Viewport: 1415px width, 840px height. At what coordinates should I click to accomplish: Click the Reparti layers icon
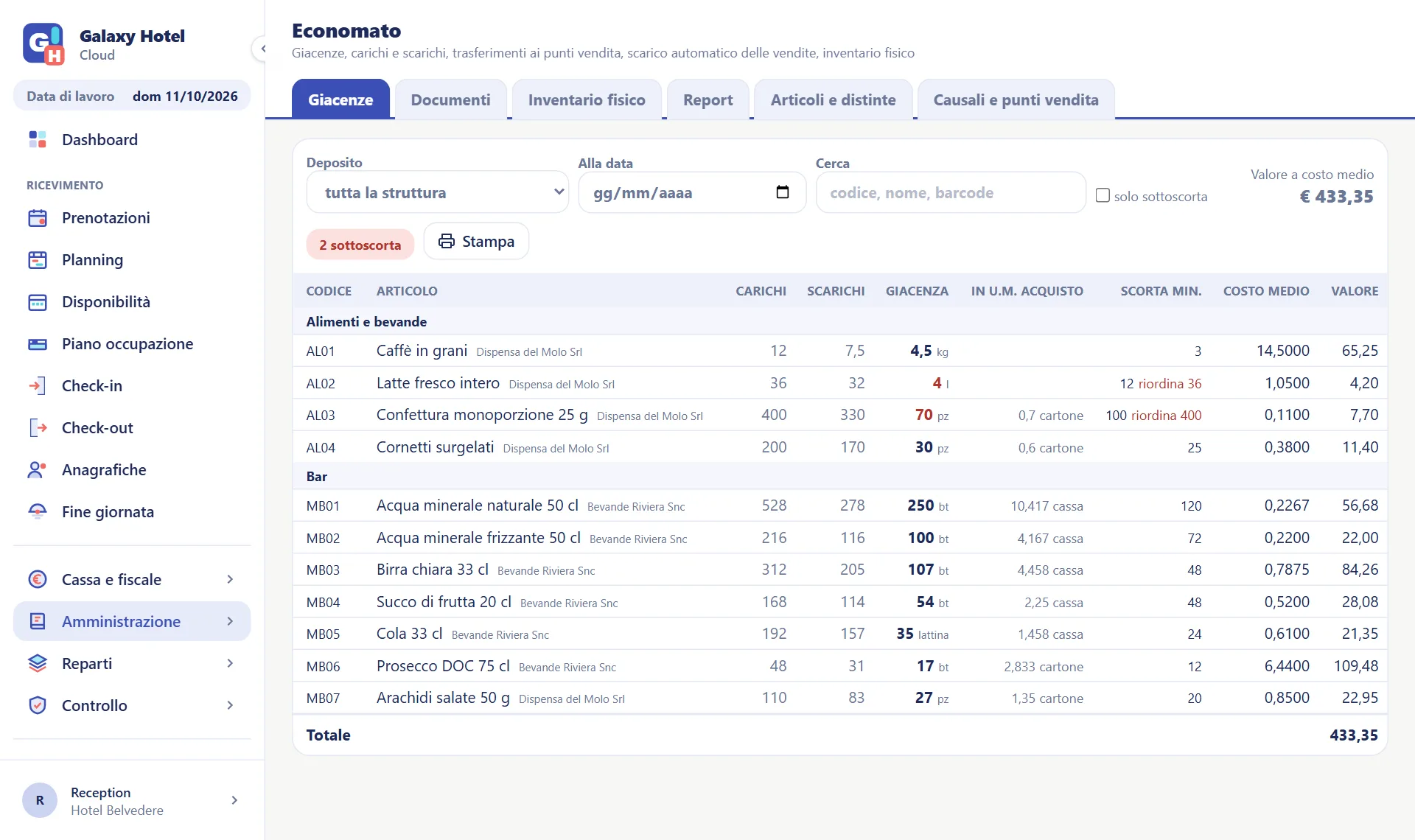point(38,663)
